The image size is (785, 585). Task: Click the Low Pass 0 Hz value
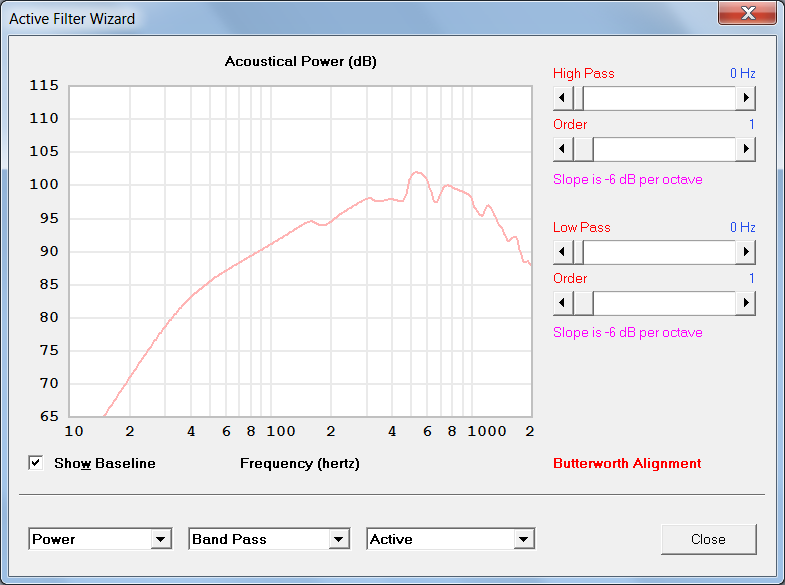click(742, 228)
